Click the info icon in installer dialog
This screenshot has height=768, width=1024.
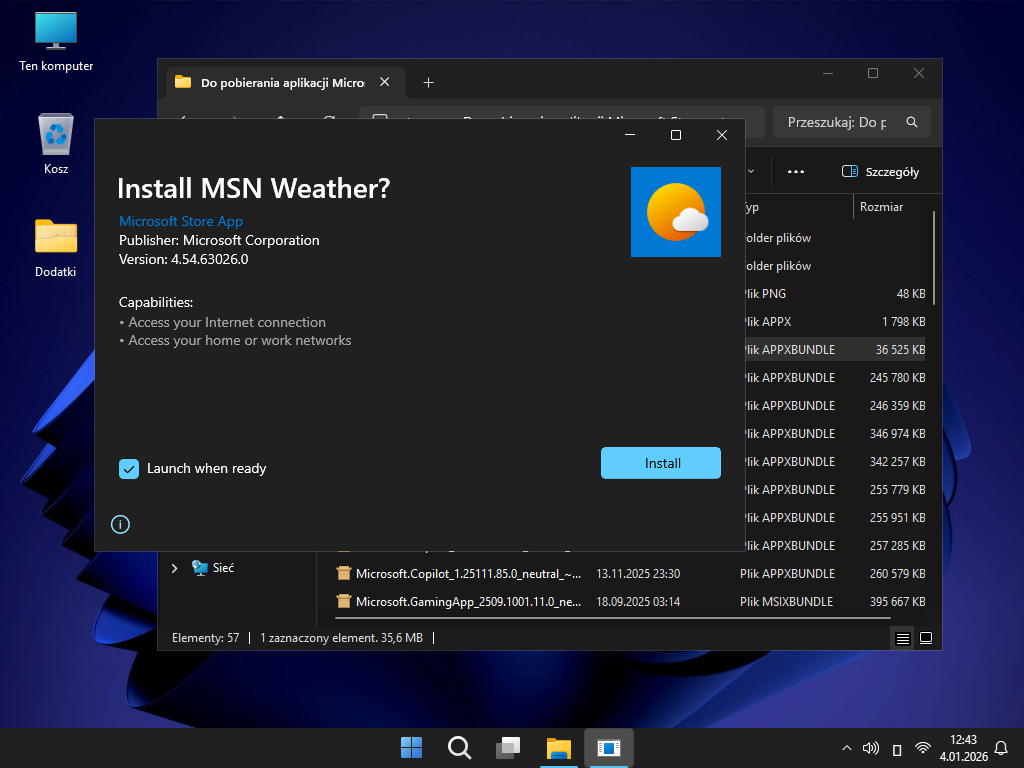pos(120,524)
